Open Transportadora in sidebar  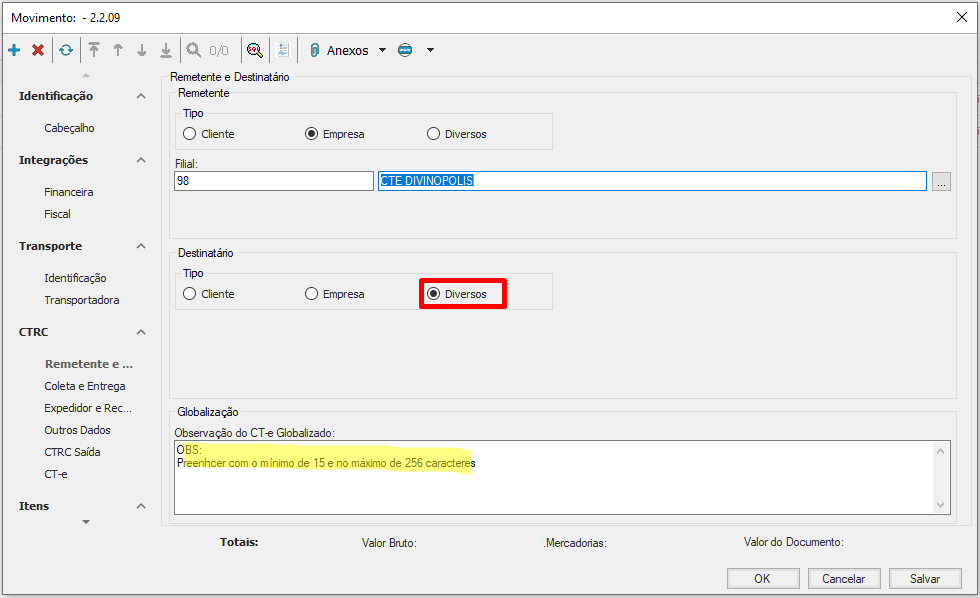pyautogui.click(x=82, y=300)
